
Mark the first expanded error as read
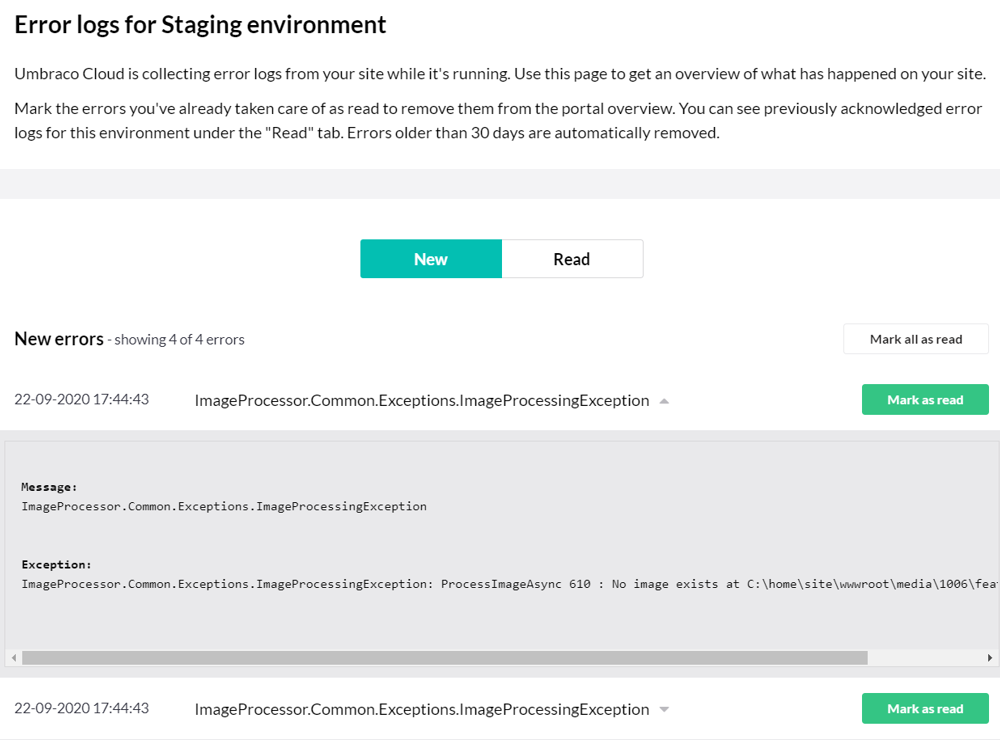tap(924, 400)
